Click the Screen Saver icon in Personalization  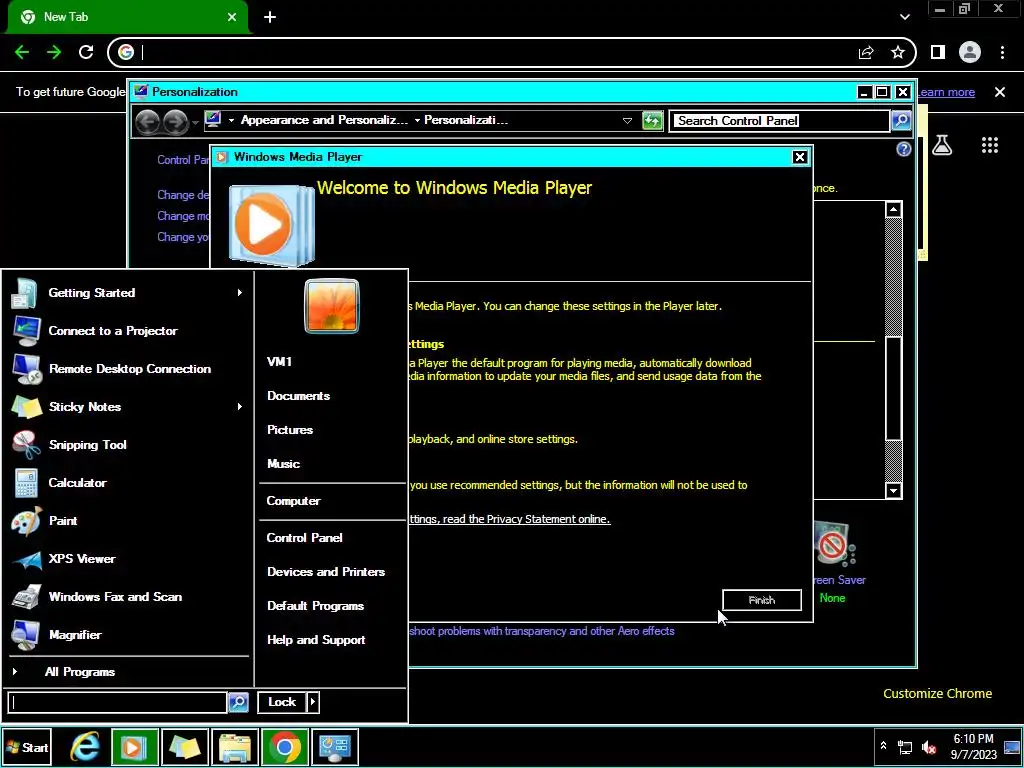pyautogui.click(x=835, y=544)
